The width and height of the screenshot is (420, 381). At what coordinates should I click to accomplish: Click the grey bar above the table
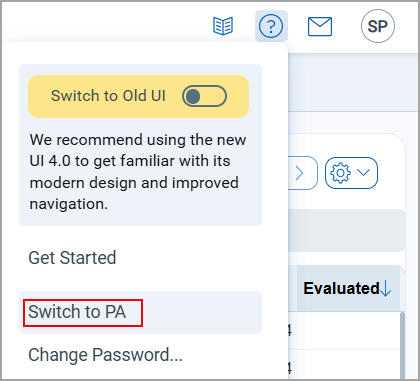[346, 230]
